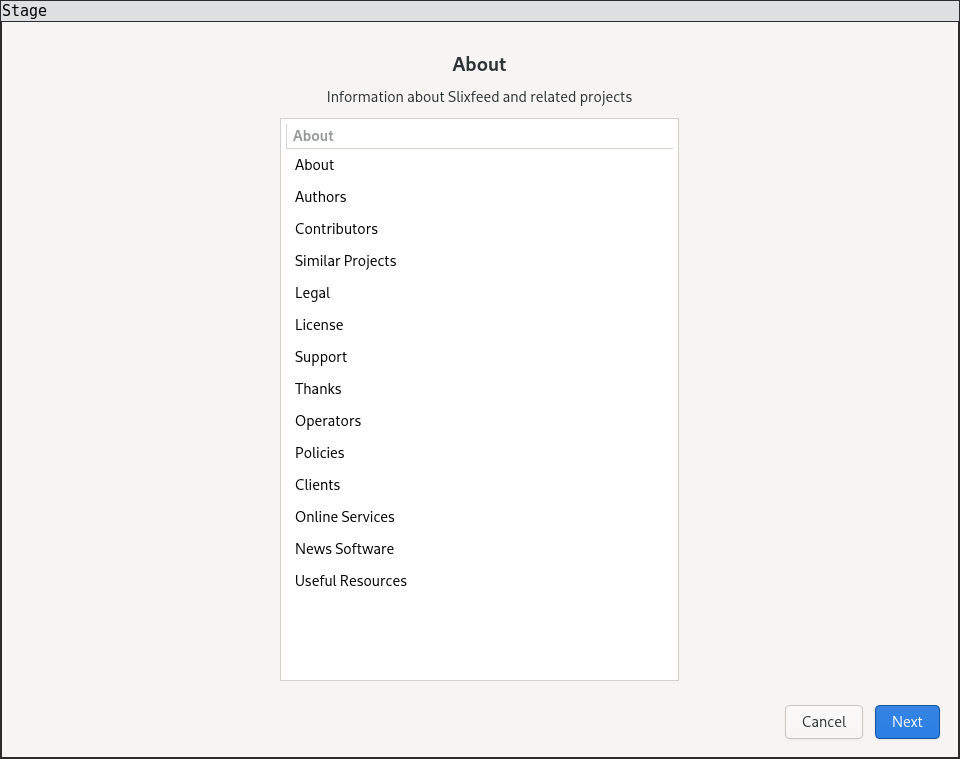Choose Clients in the list
The image size is (960, 759).
click(x=317, y=485)
